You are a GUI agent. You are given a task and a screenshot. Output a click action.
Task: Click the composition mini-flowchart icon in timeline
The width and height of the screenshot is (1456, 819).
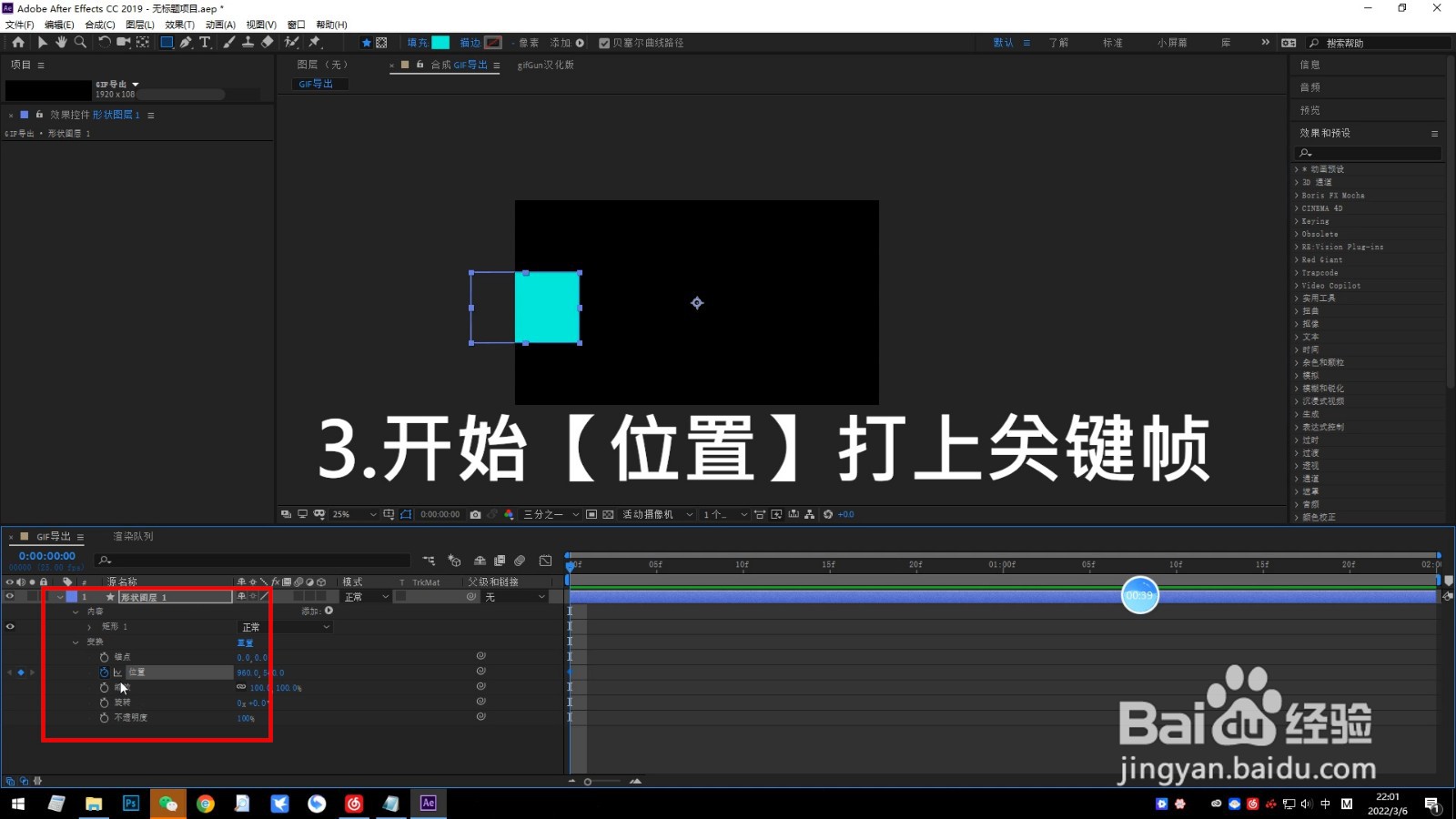[x=429, y=561]
